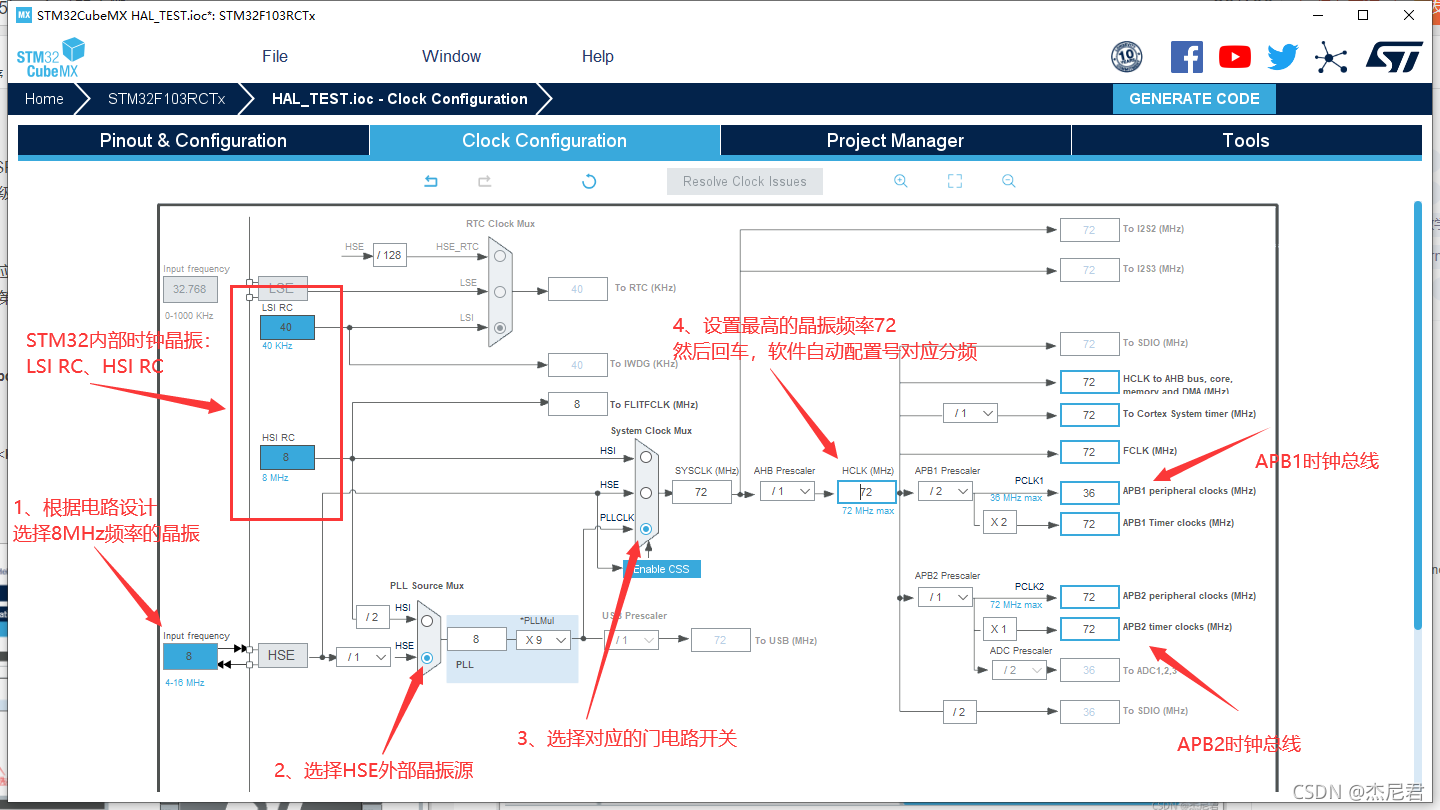Image resolution: width=1440 pixels, height=810 pixels.
Task: Open the HSE /1 prescaler dropdown
Action: tap(363, 657)
